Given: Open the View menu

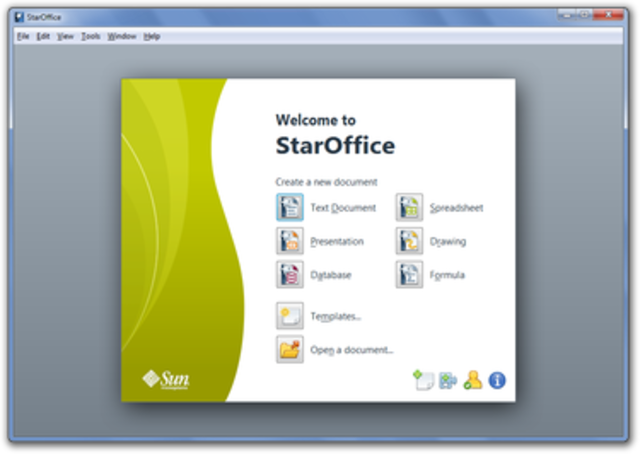Looking at the screenshot, I should 65,36.
